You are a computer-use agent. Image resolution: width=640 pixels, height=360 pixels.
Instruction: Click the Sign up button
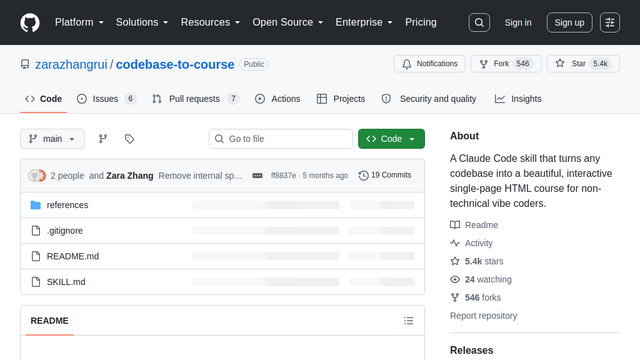(569, 22)
